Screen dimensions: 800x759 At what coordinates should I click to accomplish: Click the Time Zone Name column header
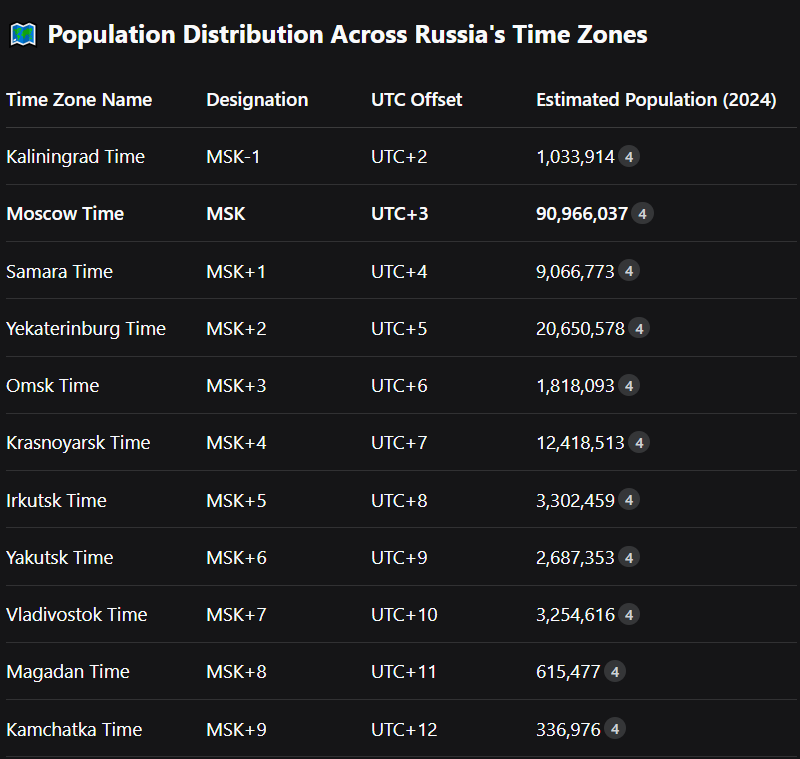pyautogui.click(x=79, y=100)
